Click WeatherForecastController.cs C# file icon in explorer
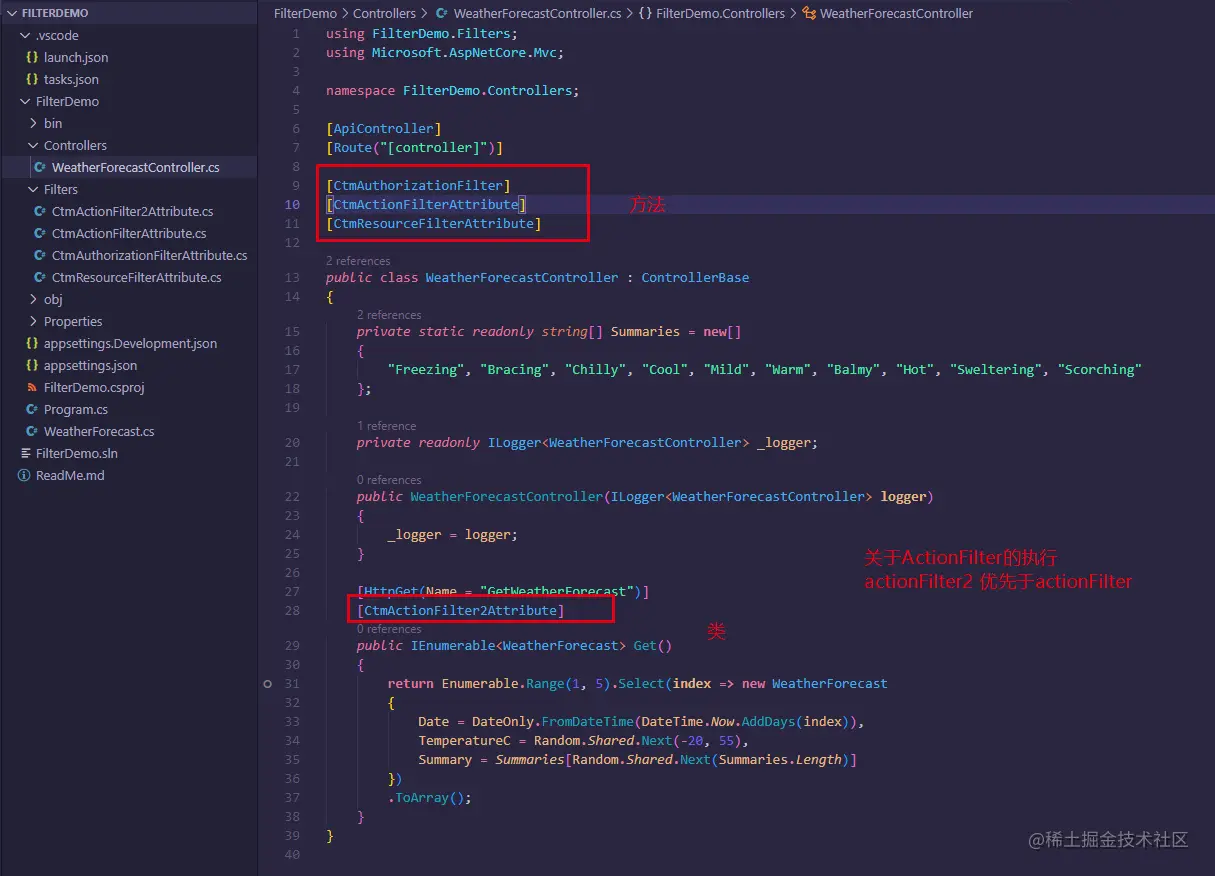This screenshot has width=1215, height=876. 40,168
